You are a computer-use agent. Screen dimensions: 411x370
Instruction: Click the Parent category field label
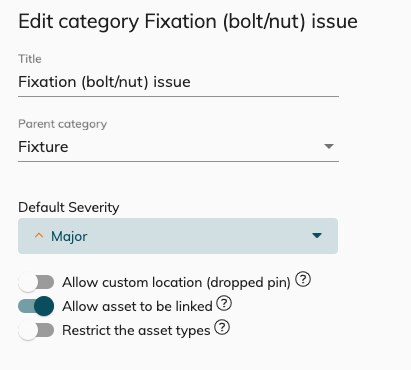63,124
